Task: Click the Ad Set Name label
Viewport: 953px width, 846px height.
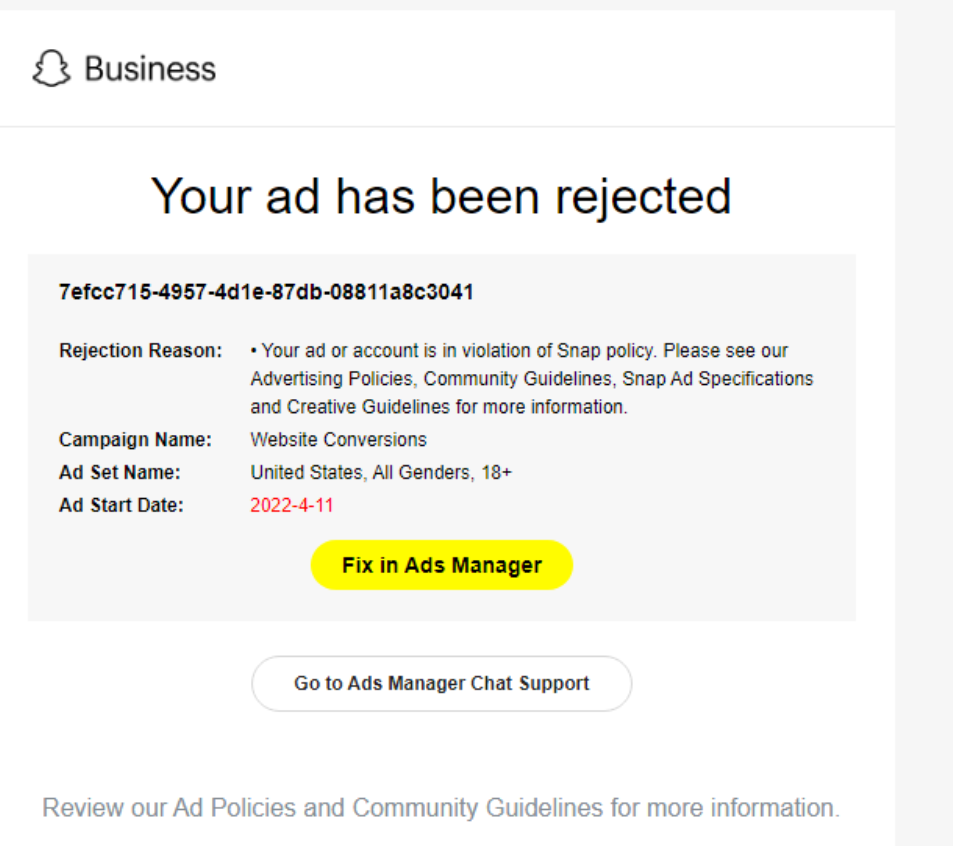Action: tap(120, 472)
